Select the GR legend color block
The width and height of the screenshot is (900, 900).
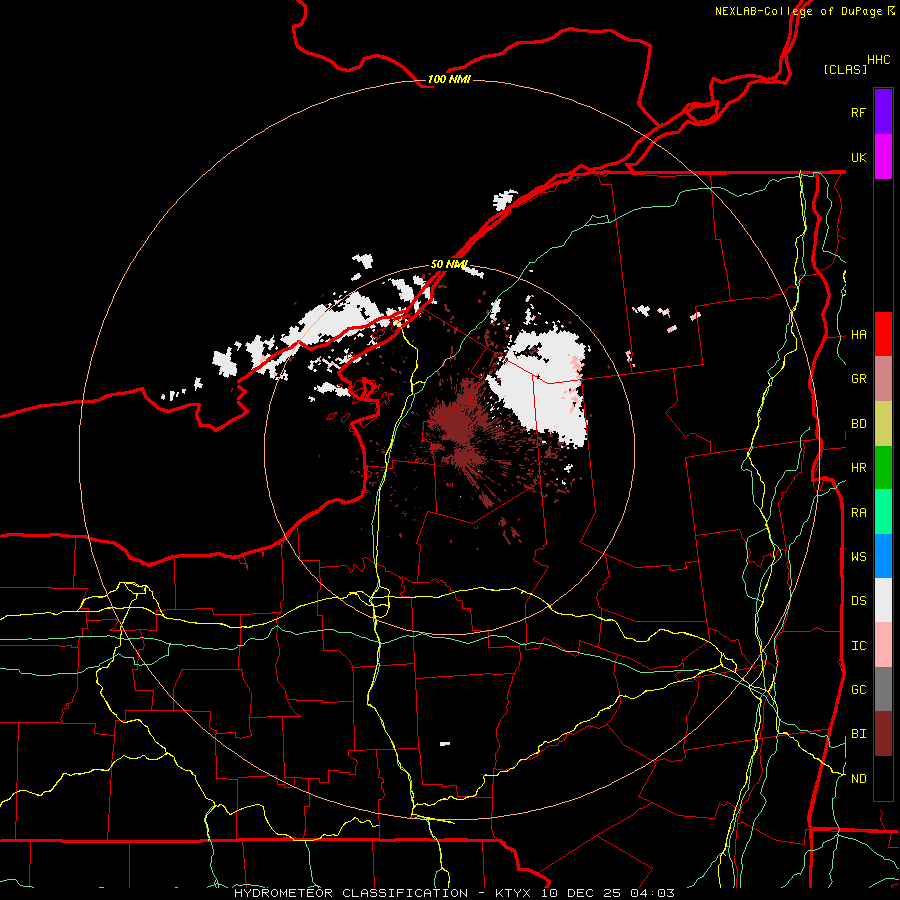pyautogui.click(x=883, y=379)
